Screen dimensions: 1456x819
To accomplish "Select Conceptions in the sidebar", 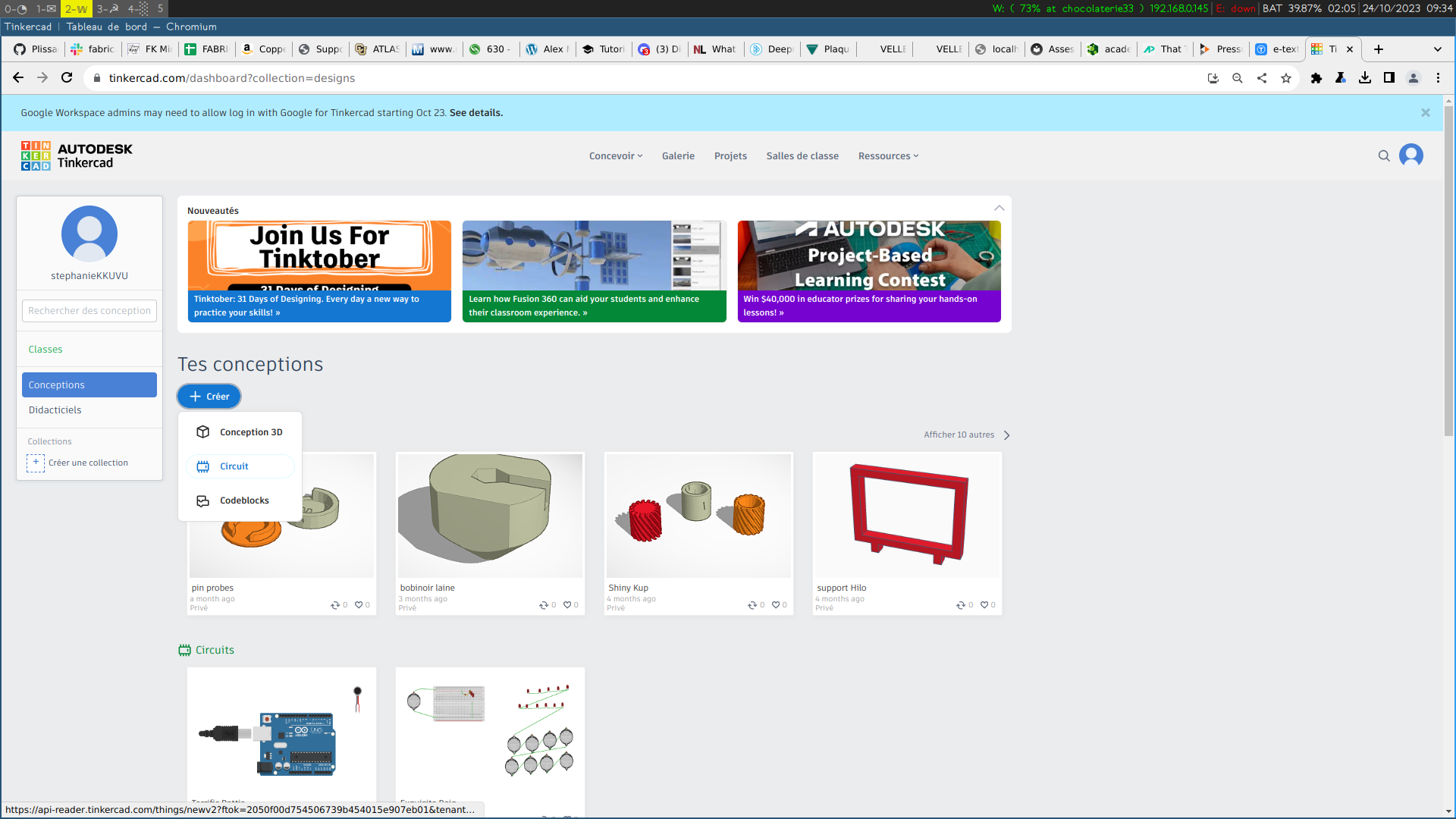I will pos(89,384).
